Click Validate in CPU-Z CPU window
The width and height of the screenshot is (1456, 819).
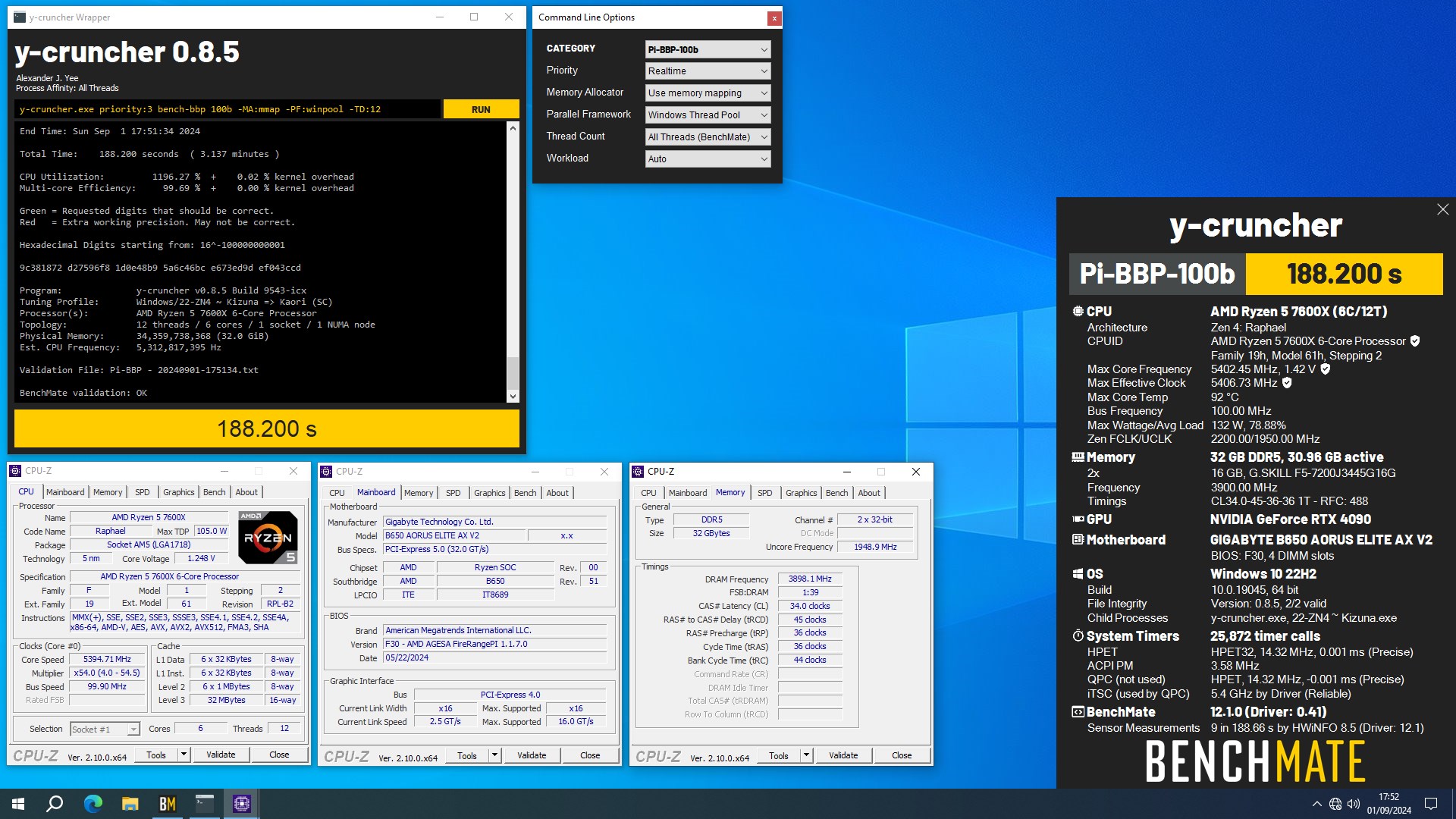(x=221, y=755)
